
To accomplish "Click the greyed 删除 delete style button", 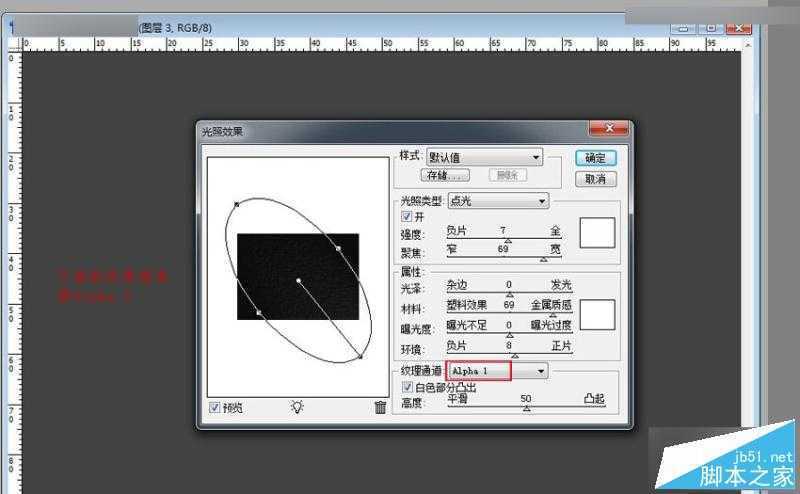I will [508, 175].
